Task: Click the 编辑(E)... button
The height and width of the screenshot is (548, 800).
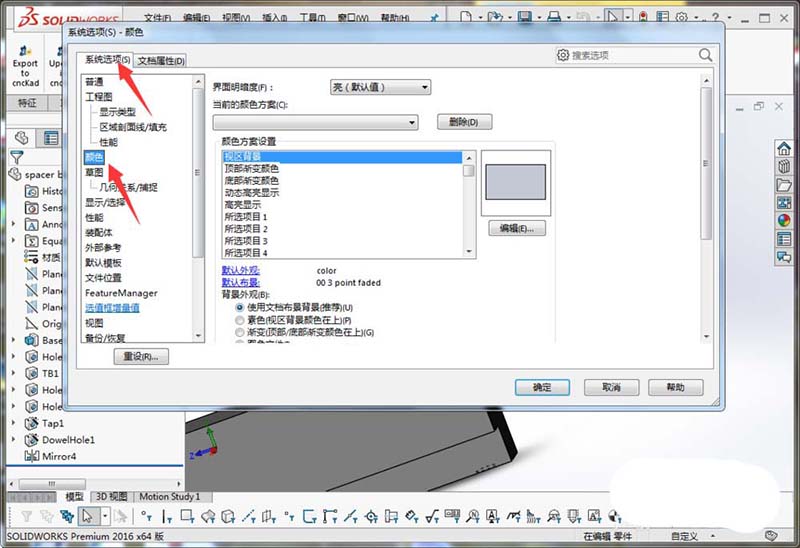Action: (516, 228)
